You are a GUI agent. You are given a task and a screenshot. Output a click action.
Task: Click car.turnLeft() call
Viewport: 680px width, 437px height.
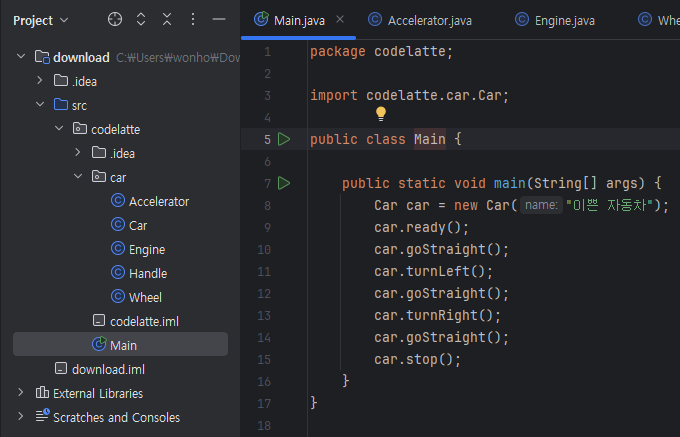click(x=434, y=271)
